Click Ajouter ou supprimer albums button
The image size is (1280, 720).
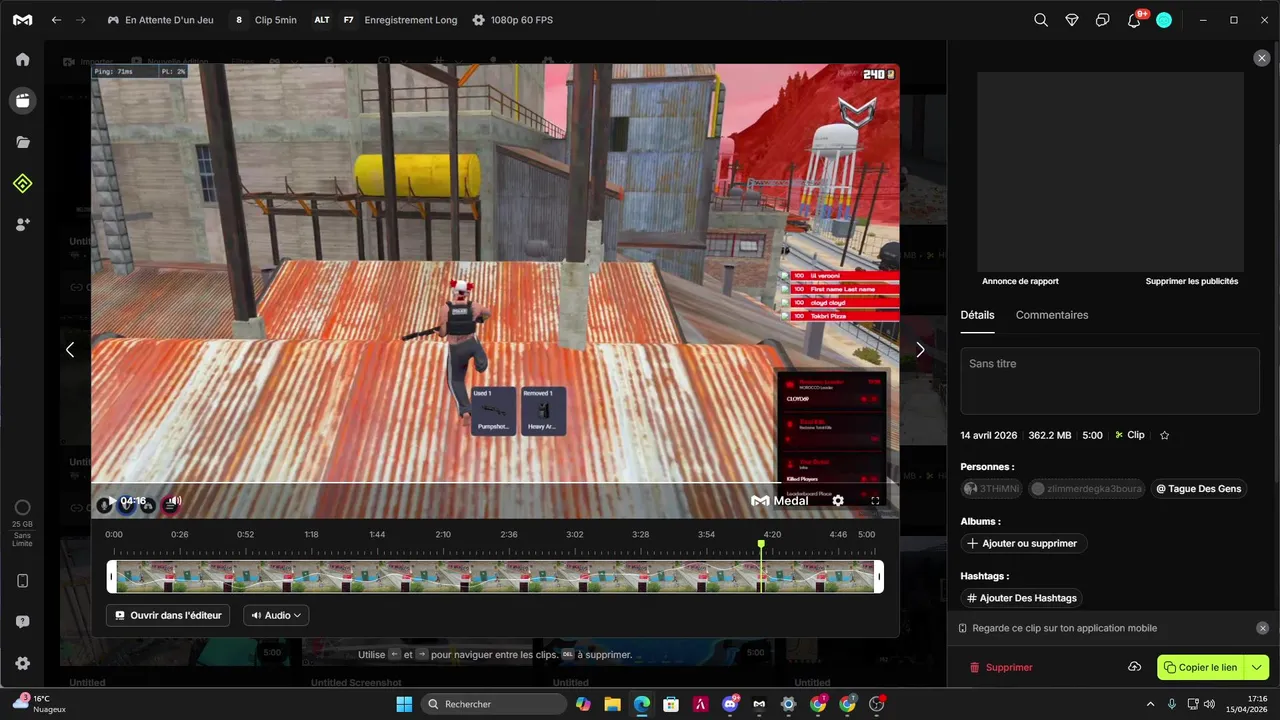pyautogui.click(x=1024, y=543)
